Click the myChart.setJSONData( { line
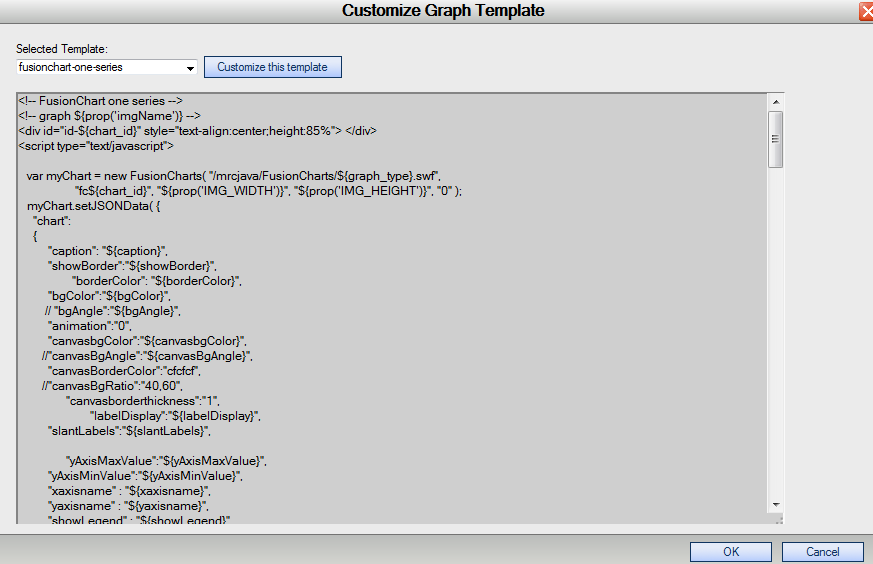 coord(94,207)
